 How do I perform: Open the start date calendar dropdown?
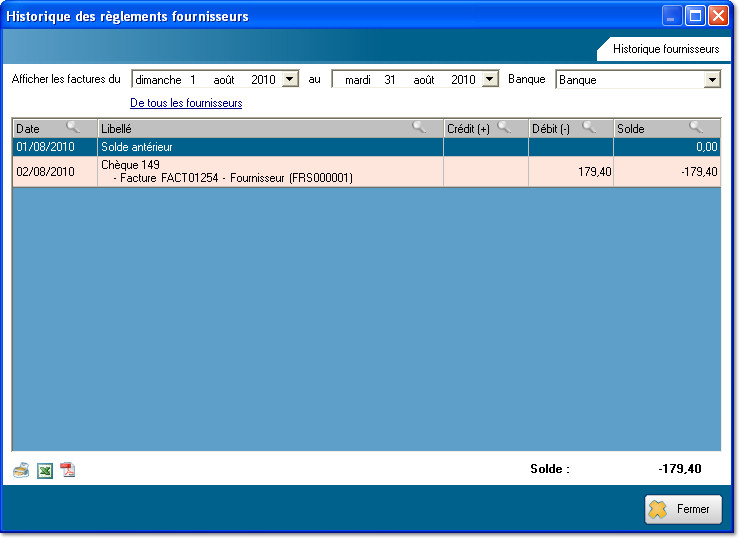(289, 79)
